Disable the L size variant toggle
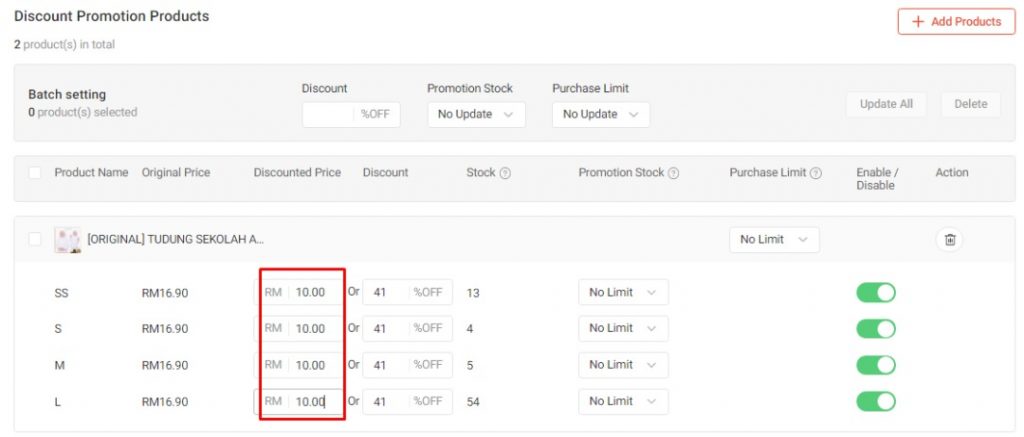Image resolution: width=1024 pixels, height=437 pixels. click(875, 401)
